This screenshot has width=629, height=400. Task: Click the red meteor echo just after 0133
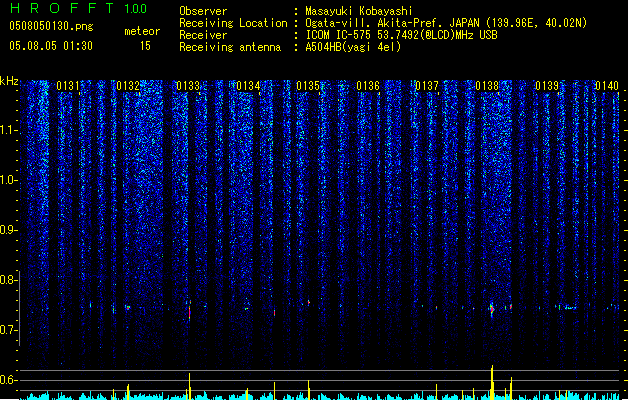[x=189, y=311]
